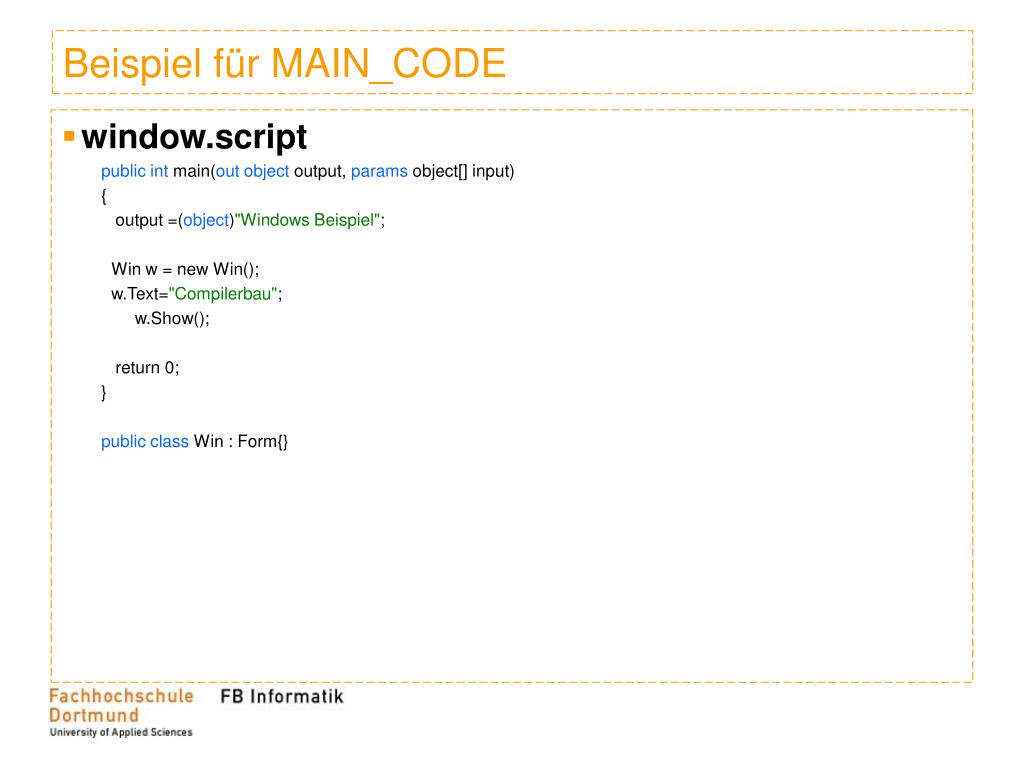The image size is (1024, 768).
Task: Click 'University of Applied Sciences' footer text
Action: 121,733
